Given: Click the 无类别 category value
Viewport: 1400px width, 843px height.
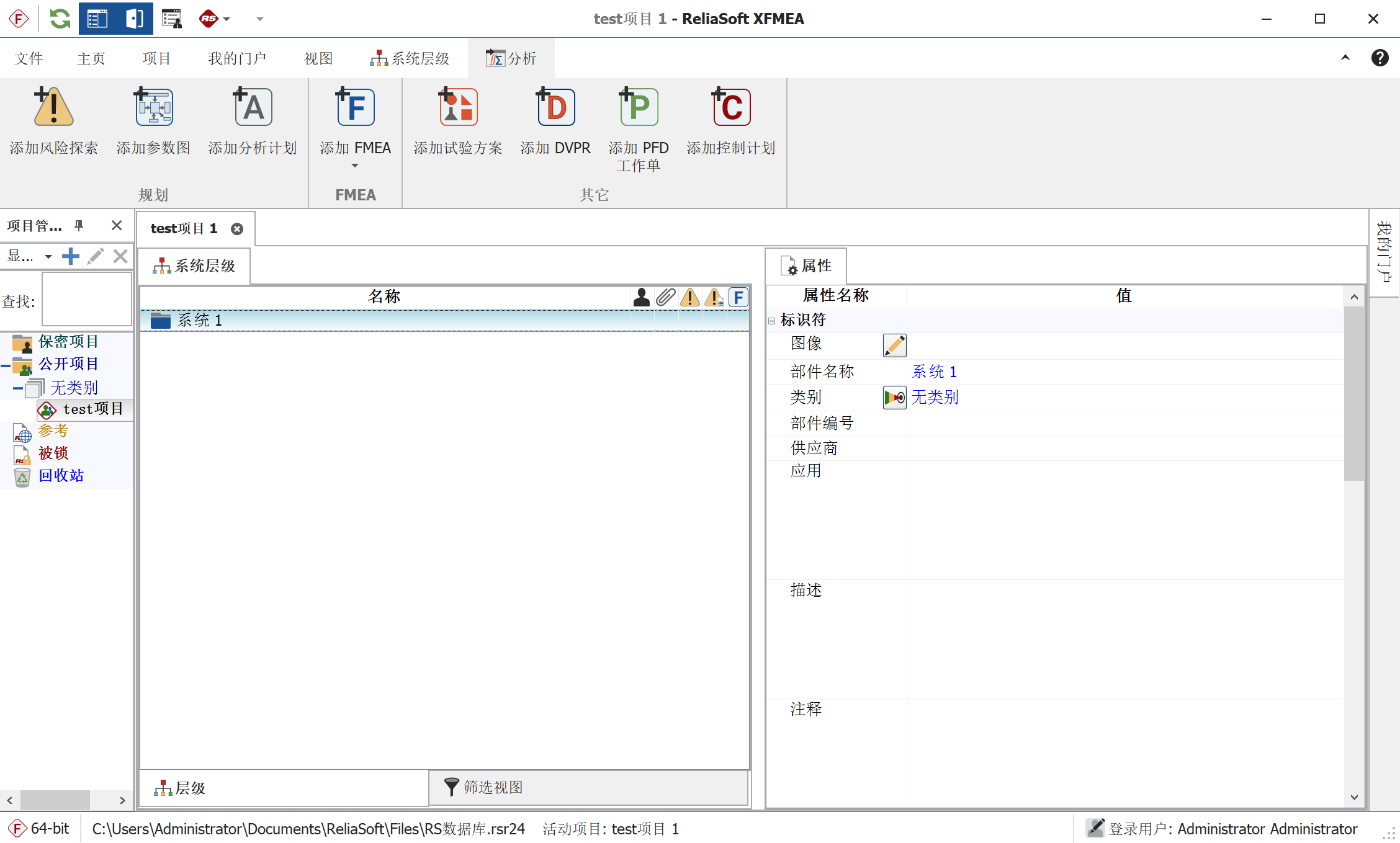Looking at the screenshot, I should pyautogui.click(x=935, y=397).
